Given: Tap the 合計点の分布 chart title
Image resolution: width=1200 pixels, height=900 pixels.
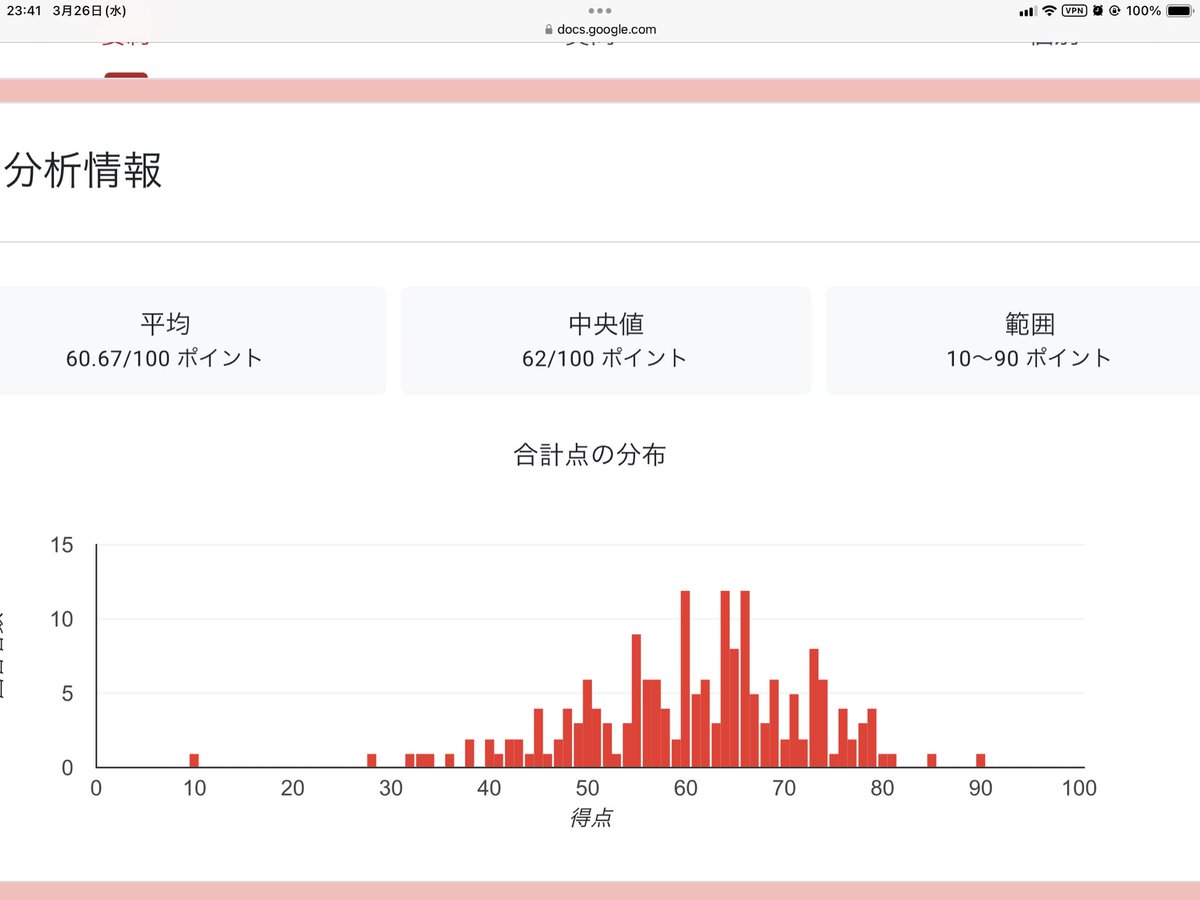Looking at the screenshot, I should click(x=589, y=454).
